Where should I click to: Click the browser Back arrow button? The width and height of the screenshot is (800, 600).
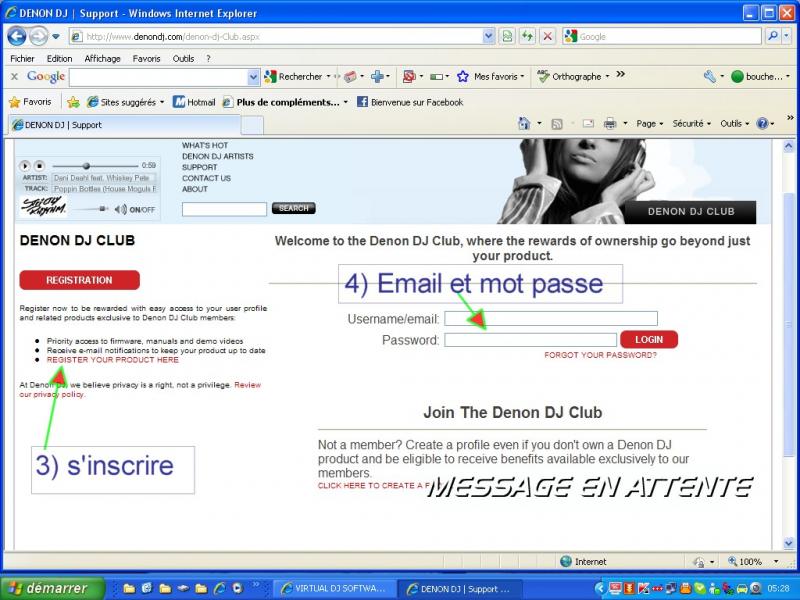pos(17,36)
